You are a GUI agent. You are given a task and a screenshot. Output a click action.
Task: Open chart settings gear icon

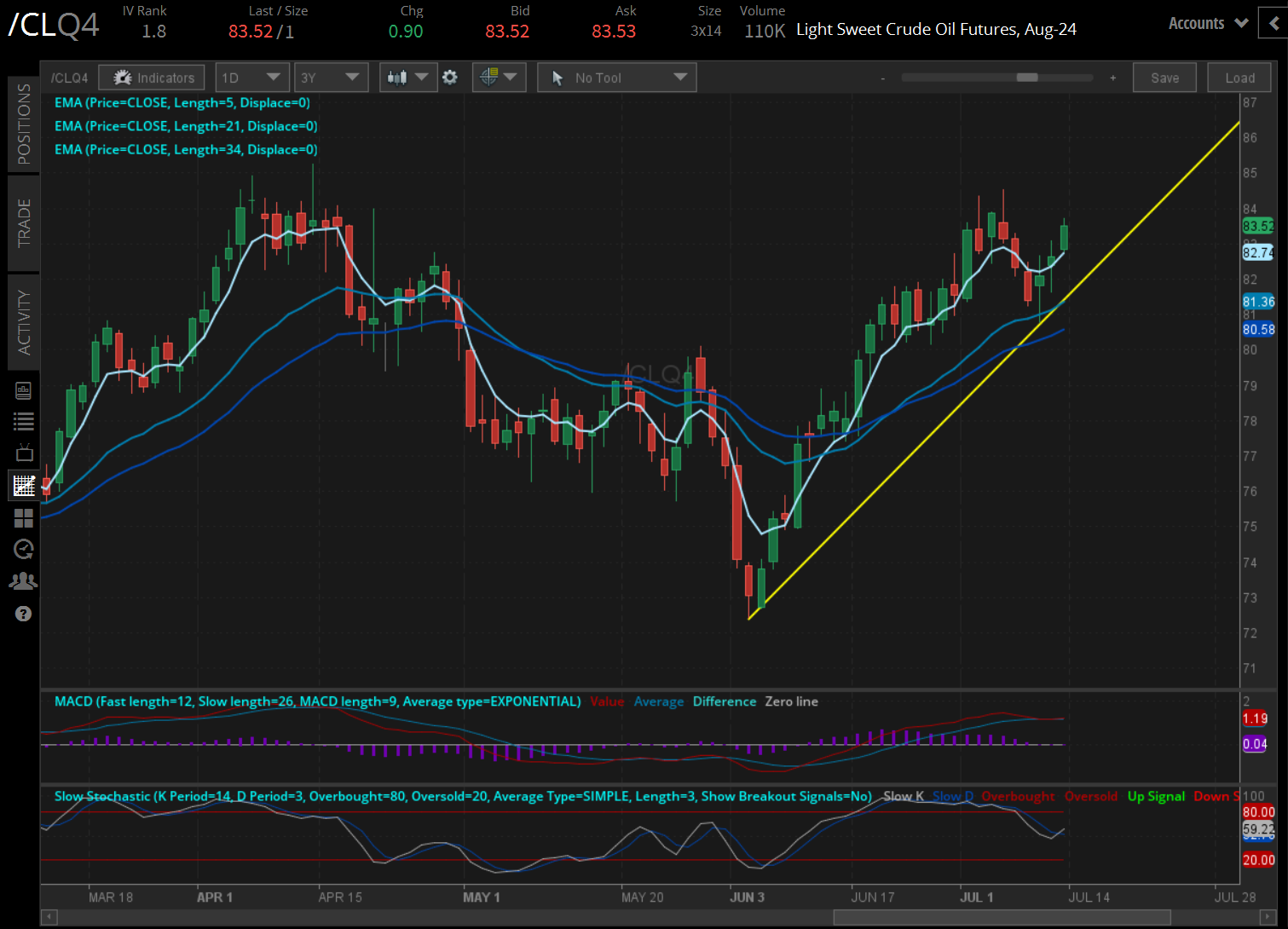[450, 78]
